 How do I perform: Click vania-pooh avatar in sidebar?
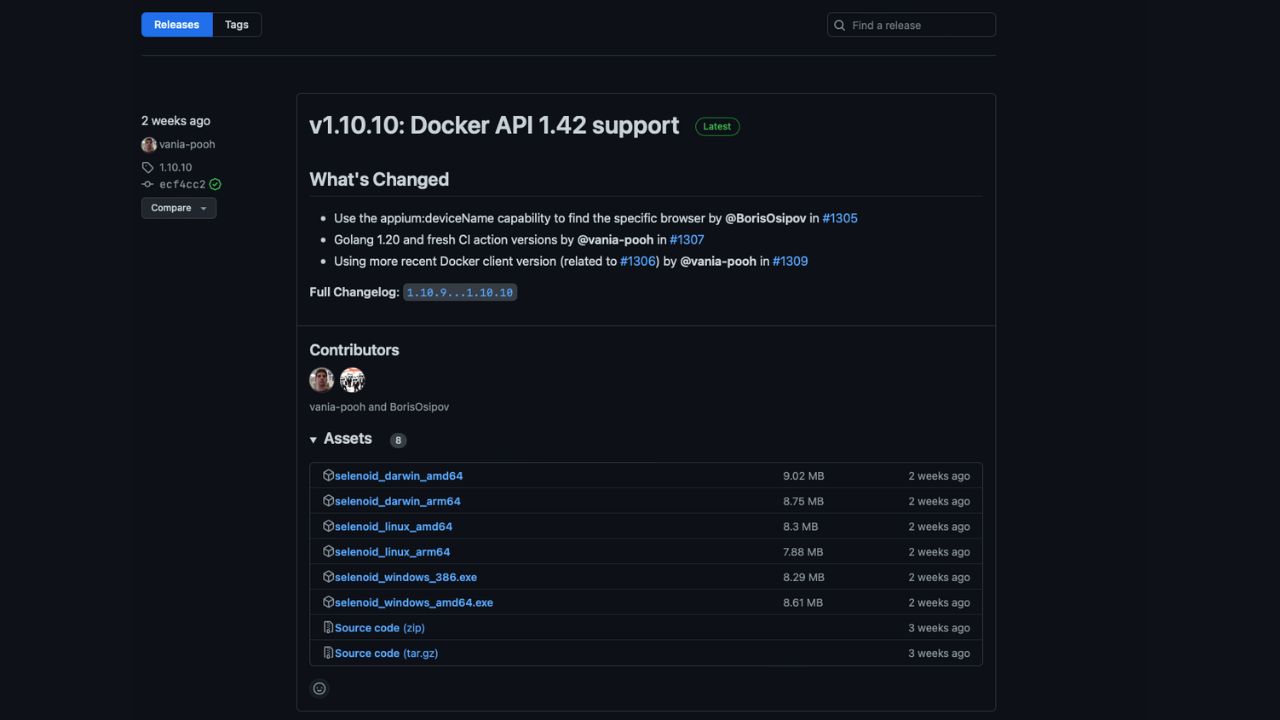[149, 144]
